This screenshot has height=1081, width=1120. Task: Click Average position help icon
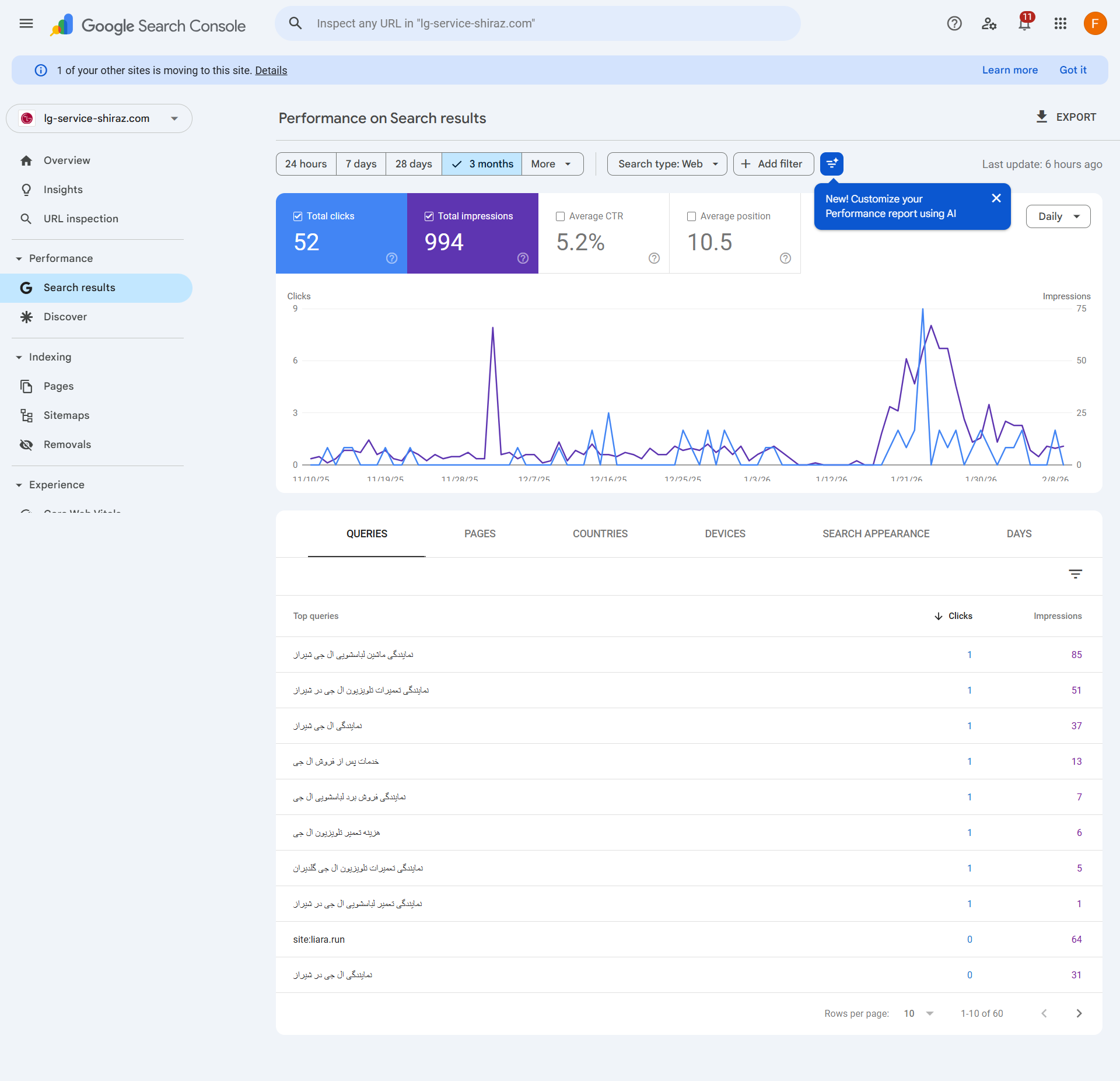click(x=786, y=258)
